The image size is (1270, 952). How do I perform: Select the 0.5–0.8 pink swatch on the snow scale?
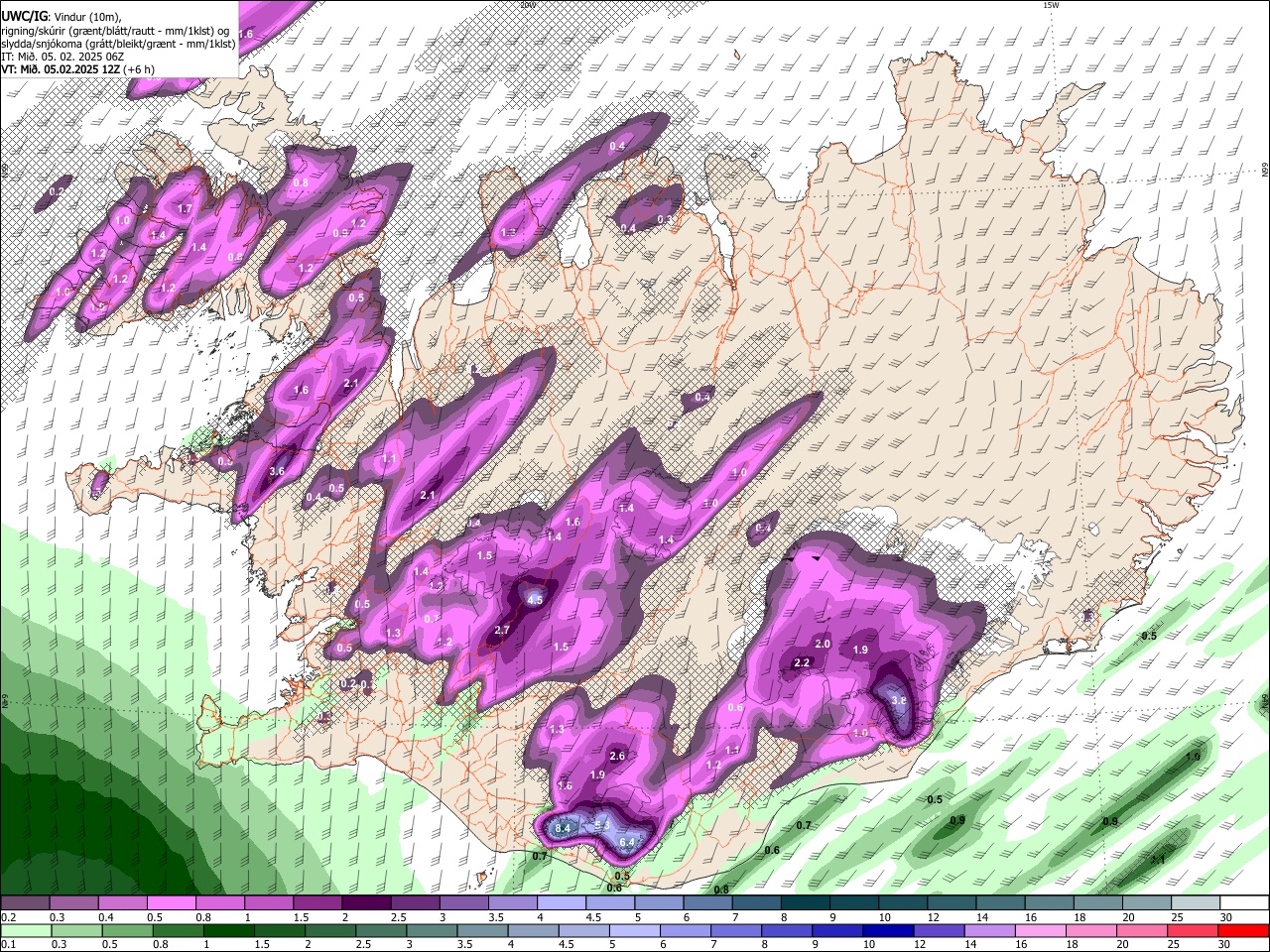tap(171, 903)
